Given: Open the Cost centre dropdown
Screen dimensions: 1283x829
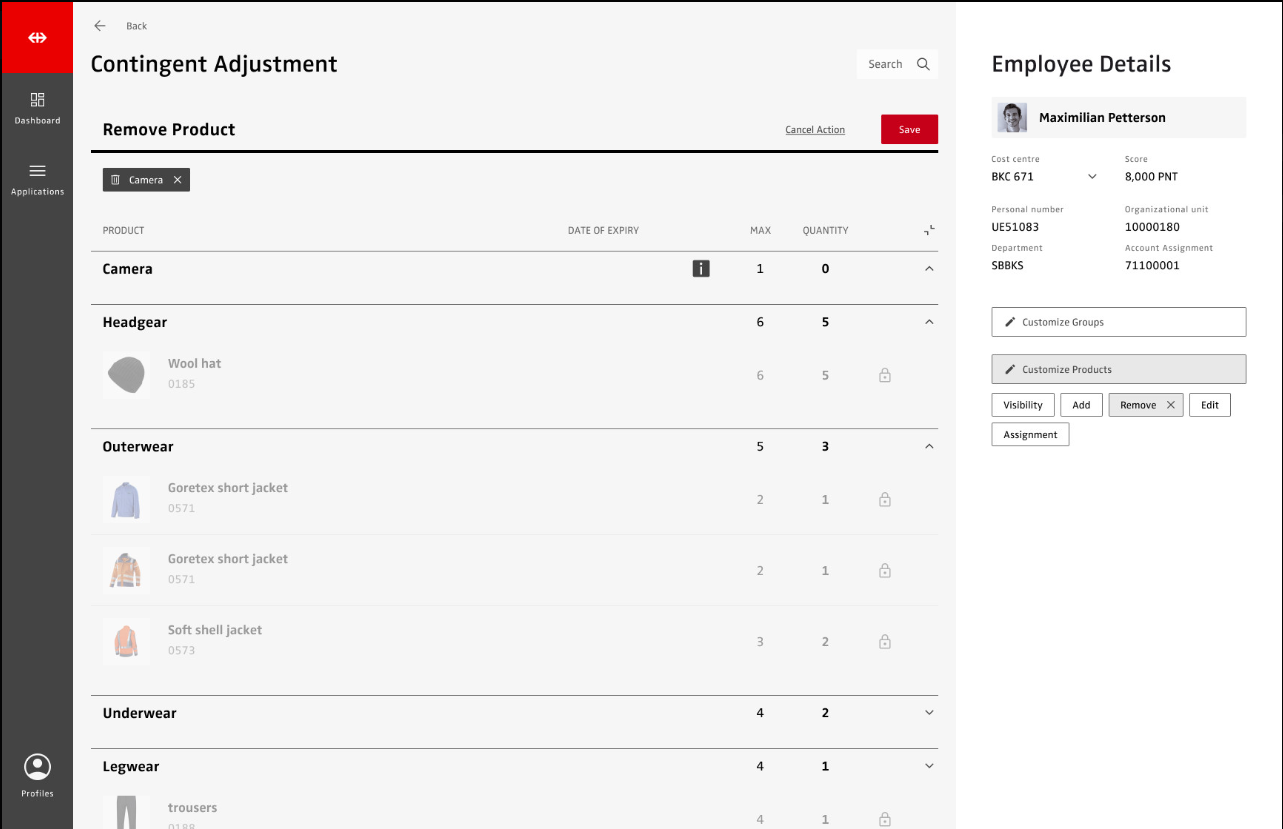Looking at the screenshot, I should pyautogui.click(x=1092, y=177).
